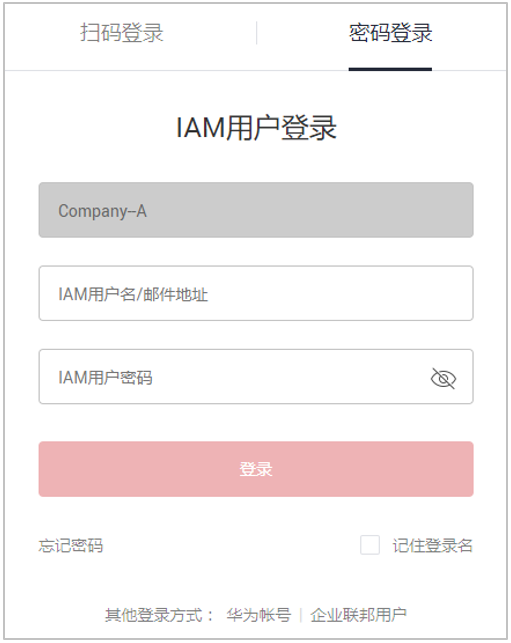Toggle password visibility eye icon
Screen dimensions: 511x643
click(443, 378)
